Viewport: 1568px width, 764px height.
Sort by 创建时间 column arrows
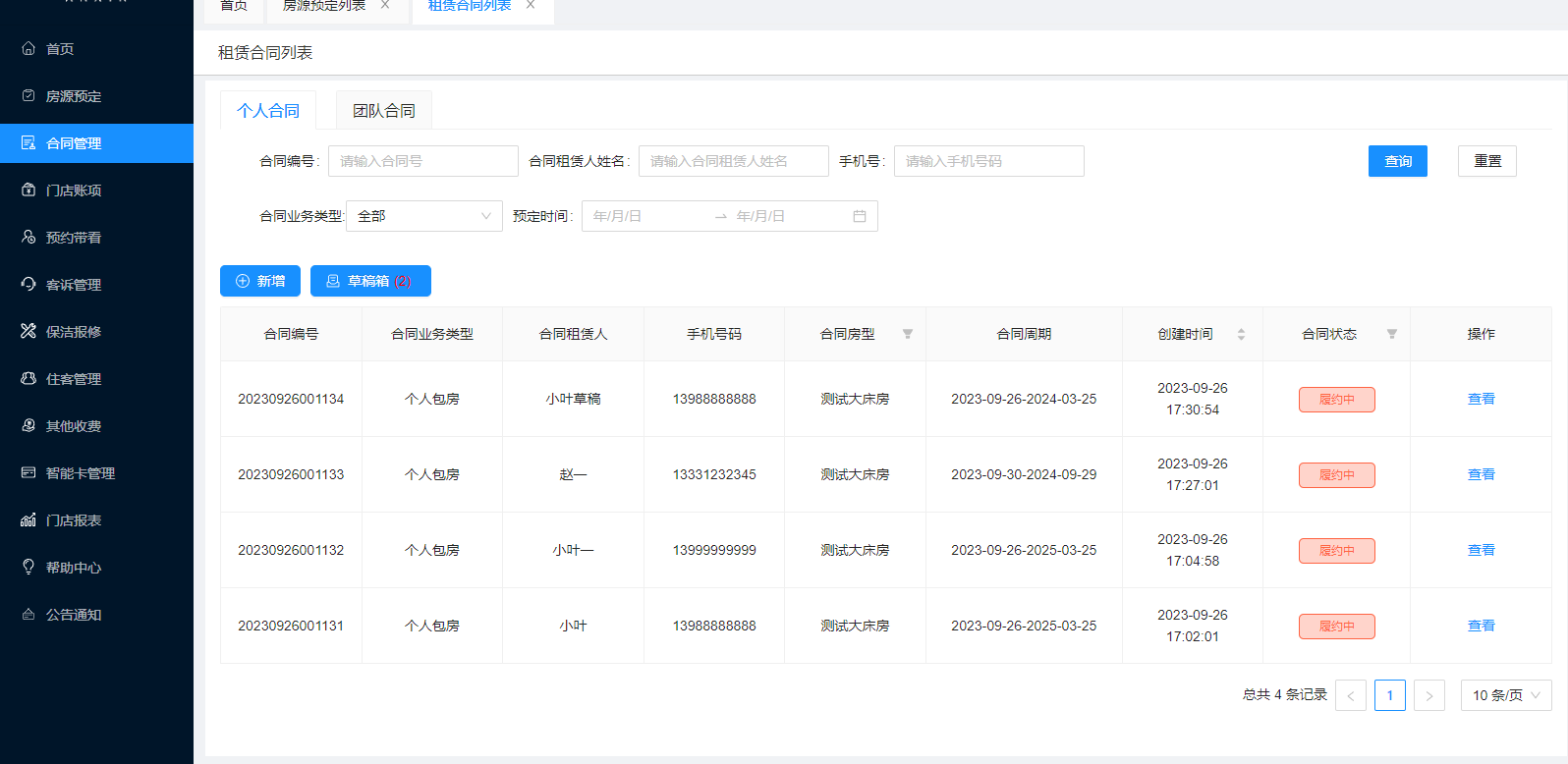1241,334
